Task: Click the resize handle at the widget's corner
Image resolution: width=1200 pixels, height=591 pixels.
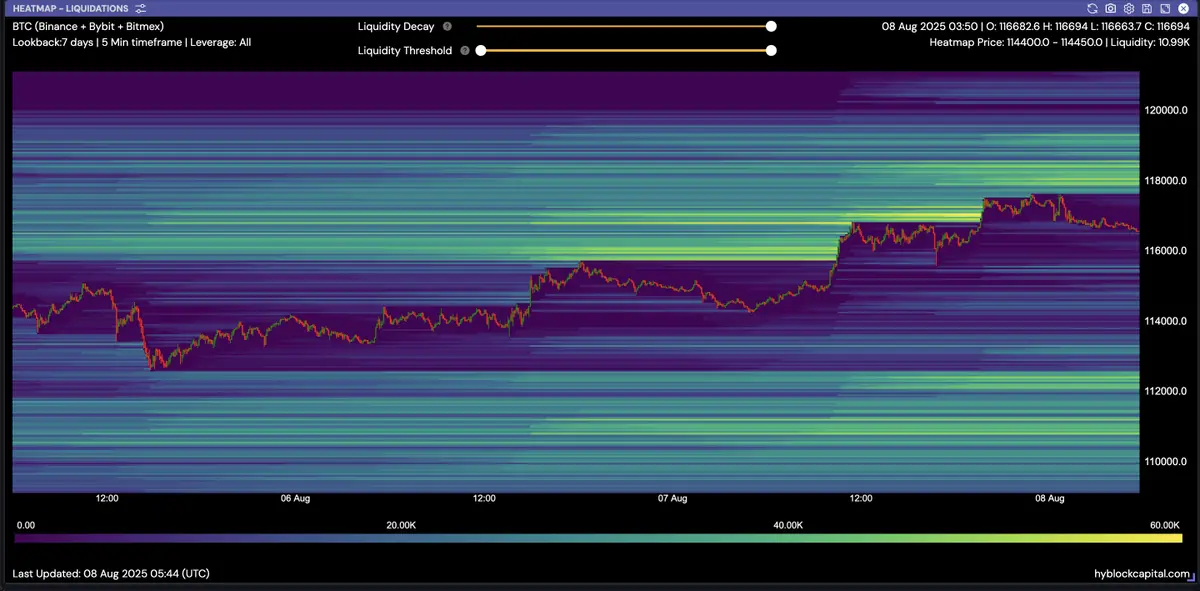Action: click(1190, 577)
